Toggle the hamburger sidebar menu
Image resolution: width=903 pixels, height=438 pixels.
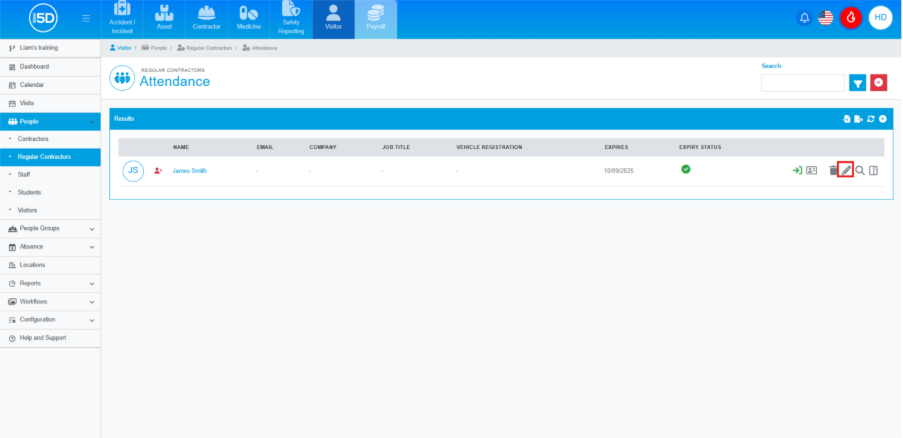tap(86, 18)
